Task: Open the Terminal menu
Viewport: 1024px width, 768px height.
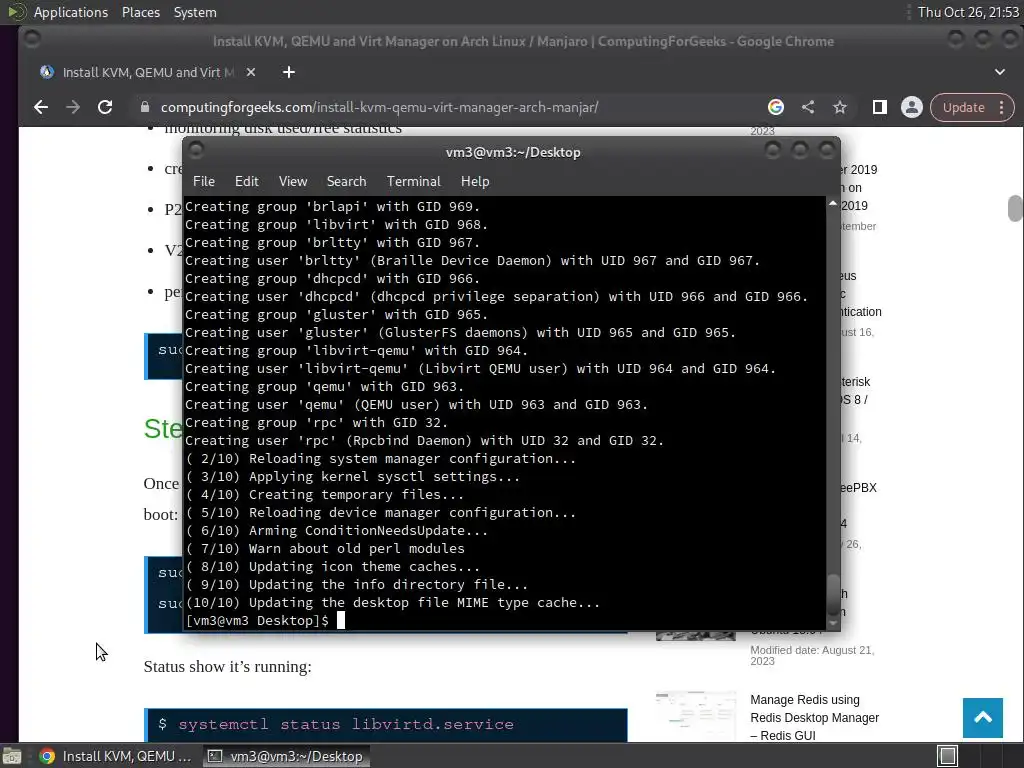Action: (x=413, y=182)
